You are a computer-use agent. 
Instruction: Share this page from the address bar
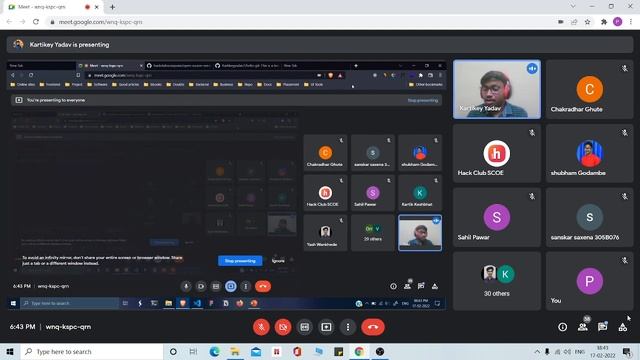click(574, 22)
